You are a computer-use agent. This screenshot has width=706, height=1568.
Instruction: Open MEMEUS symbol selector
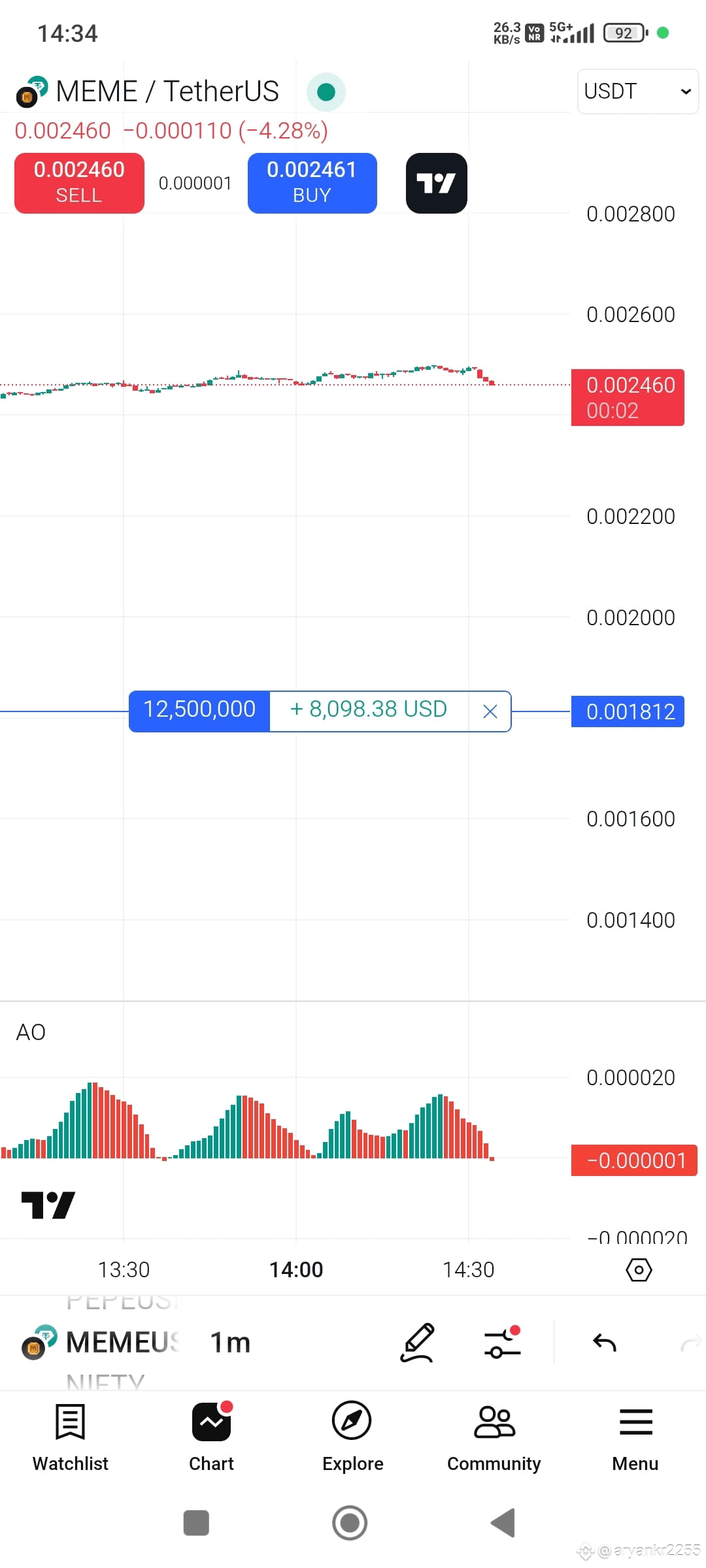101,1343
